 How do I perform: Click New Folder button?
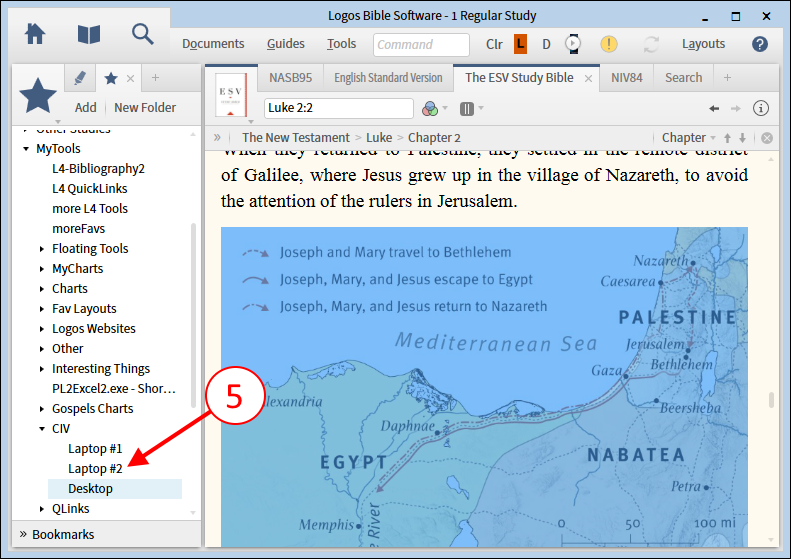click(145, 107)
